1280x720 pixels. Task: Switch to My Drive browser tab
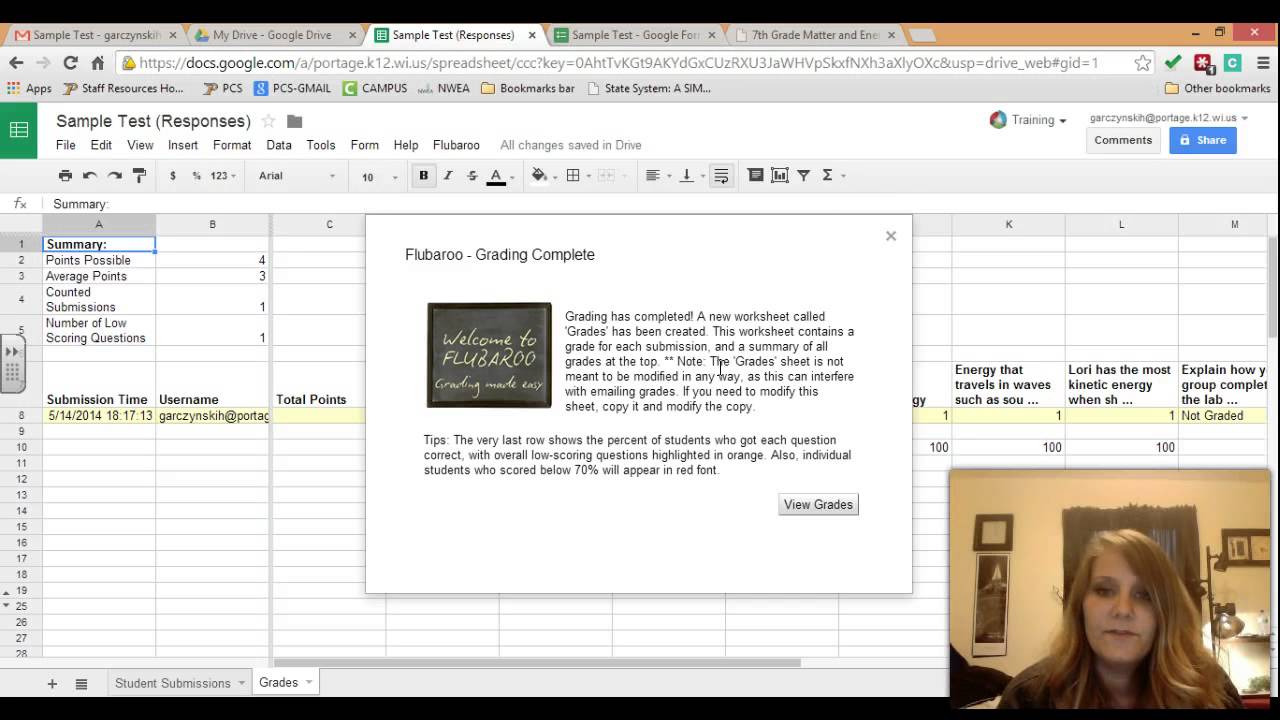272,35
